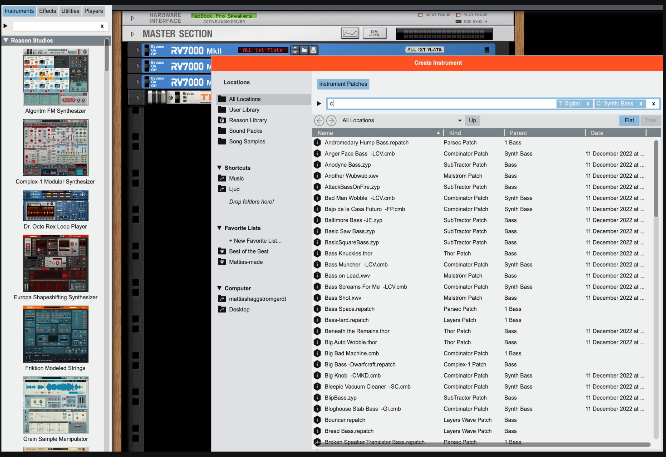Collapse the Favorite Lists section
Viewport: 666px width, 457px height.
219,228
